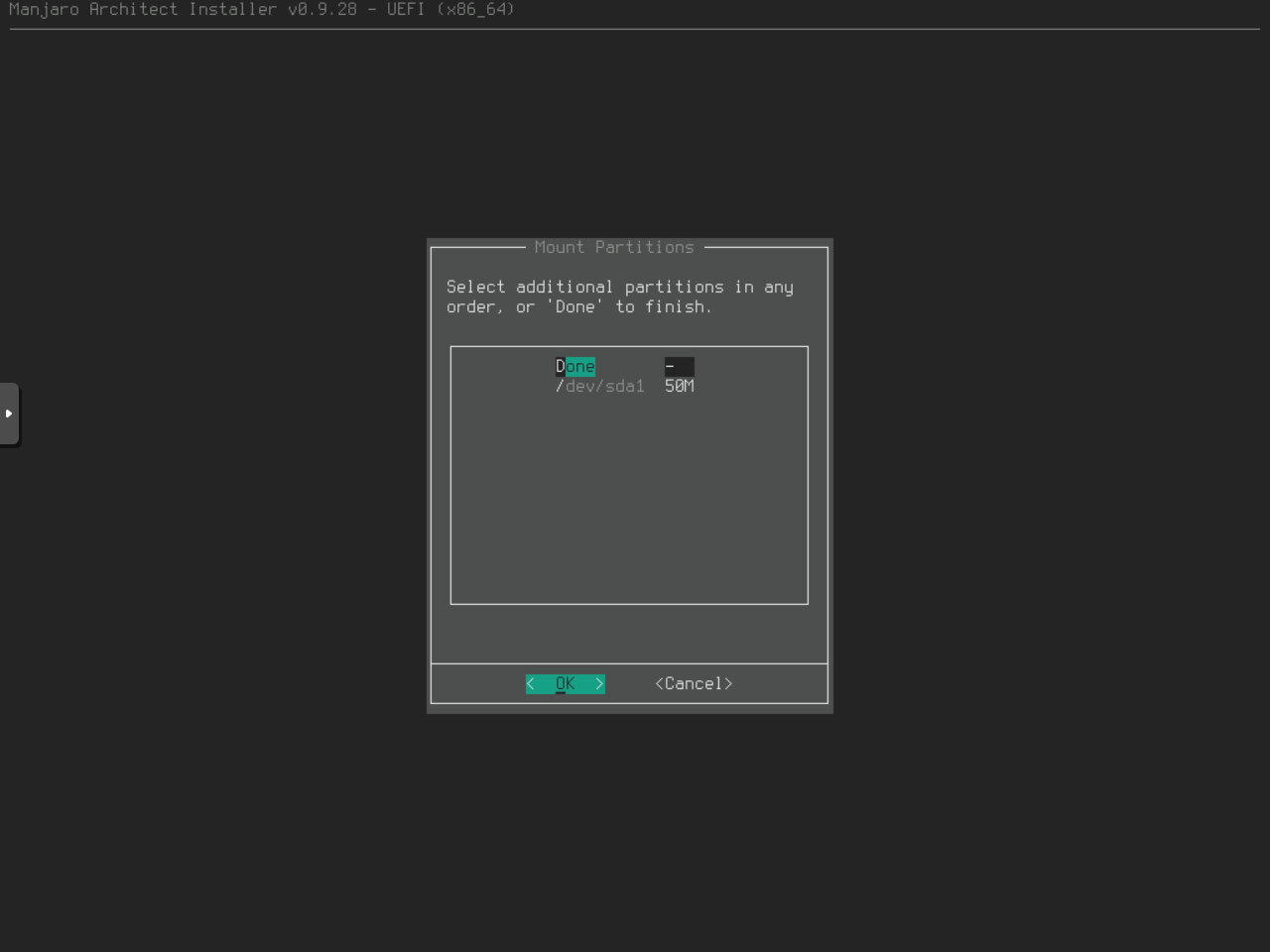Click the highlighted 'D' hotkey of Done

click(x=560, y=366)
